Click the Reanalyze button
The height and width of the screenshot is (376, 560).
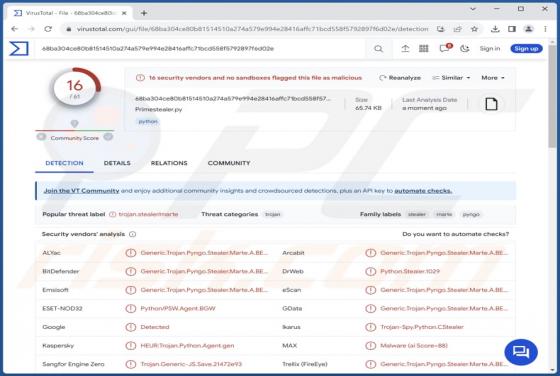coord(400,77)
